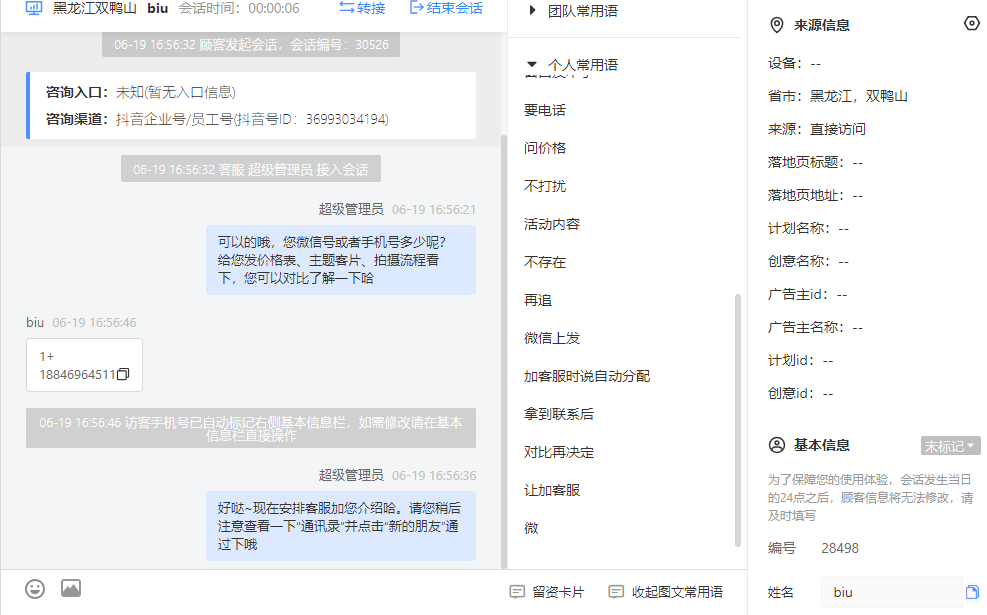
Task: Click the quick phrases list scrollbar
Action: click(738, 420)
